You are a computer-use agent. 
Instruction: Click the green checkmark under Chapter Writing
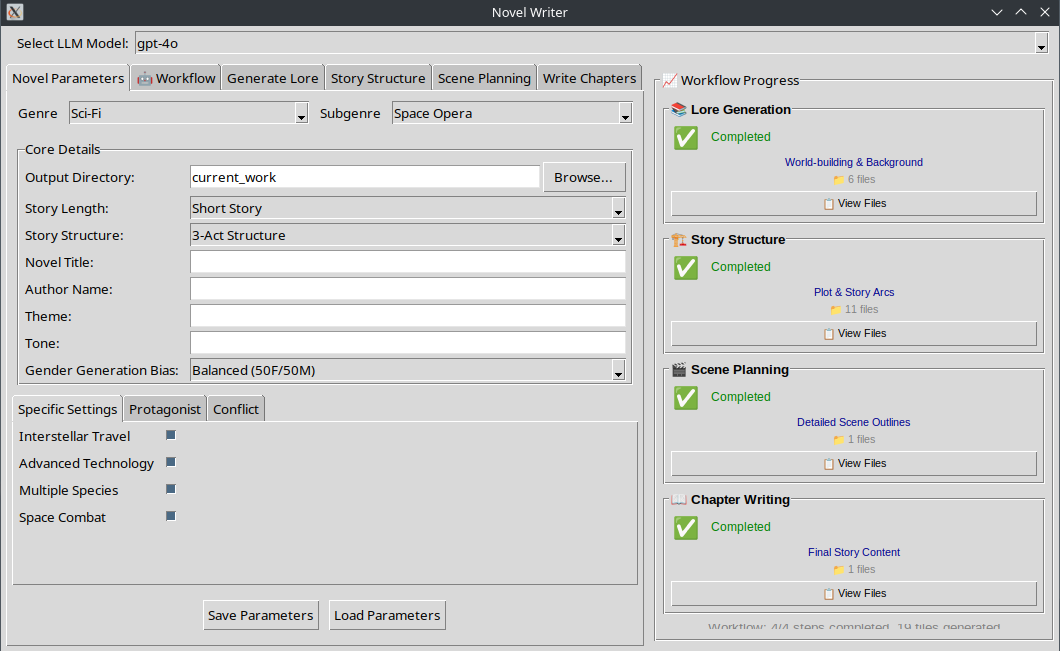[x=686, y=528]
